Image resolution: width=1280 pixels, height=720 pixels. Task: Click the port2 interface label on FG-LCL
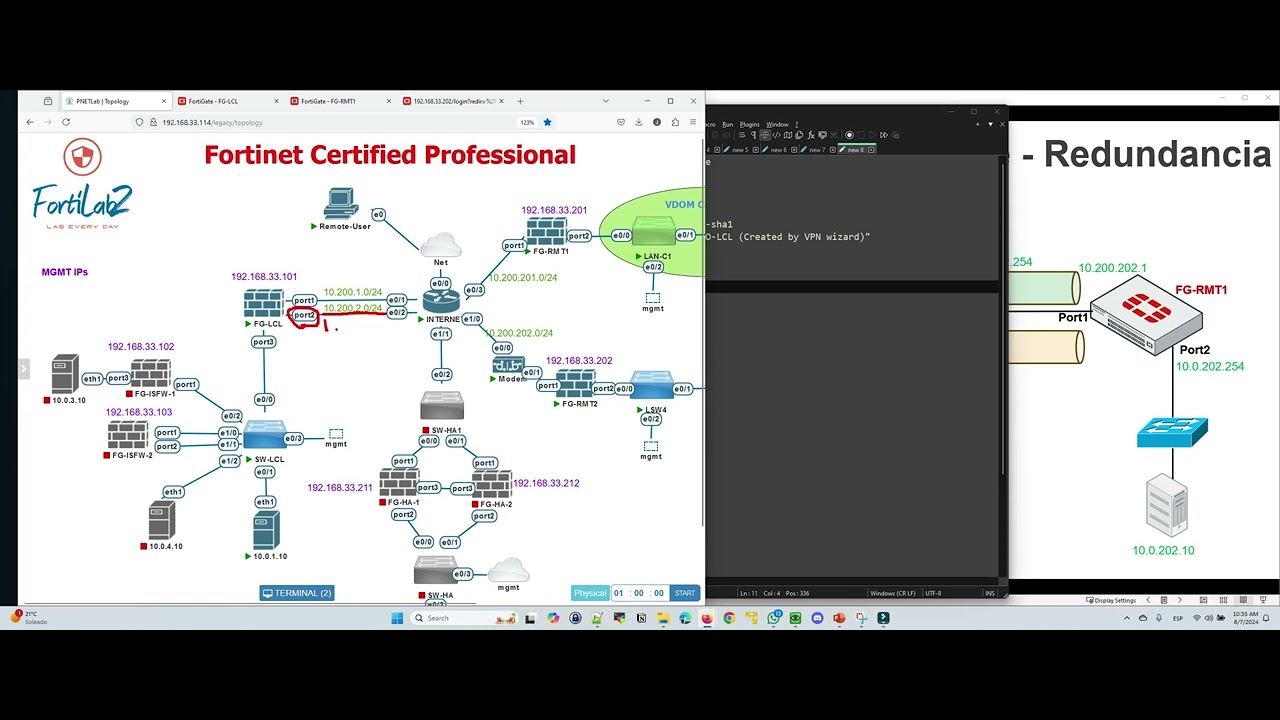coord(304,316)
